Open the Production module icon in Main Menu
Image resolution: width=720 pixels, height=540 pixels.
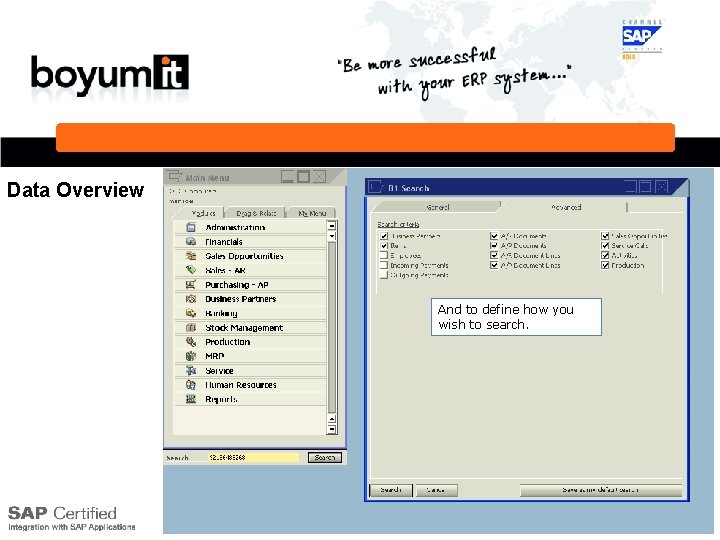(191, 342)
